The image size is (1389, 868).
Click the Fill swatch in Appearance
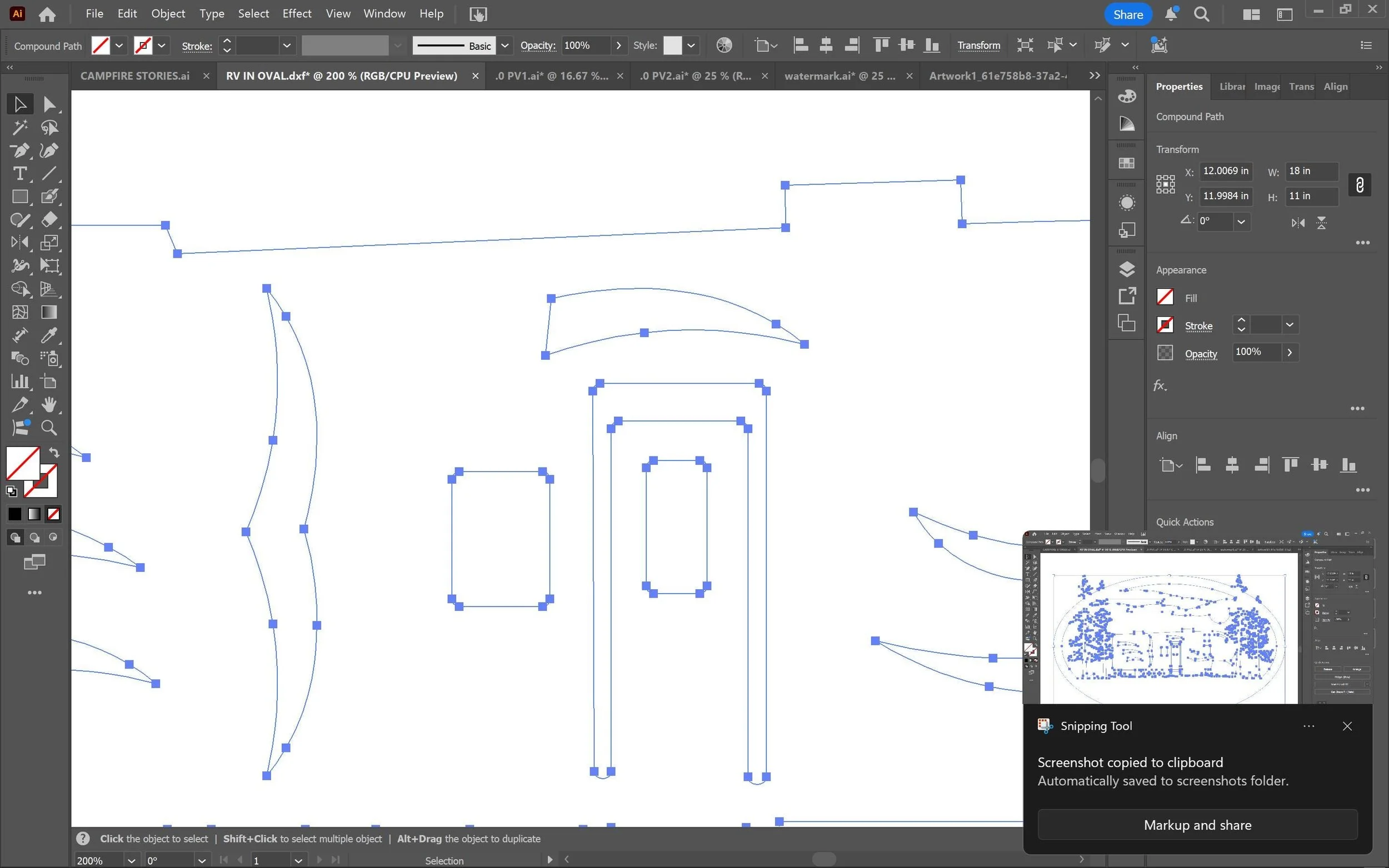[x=1165, y=297]
